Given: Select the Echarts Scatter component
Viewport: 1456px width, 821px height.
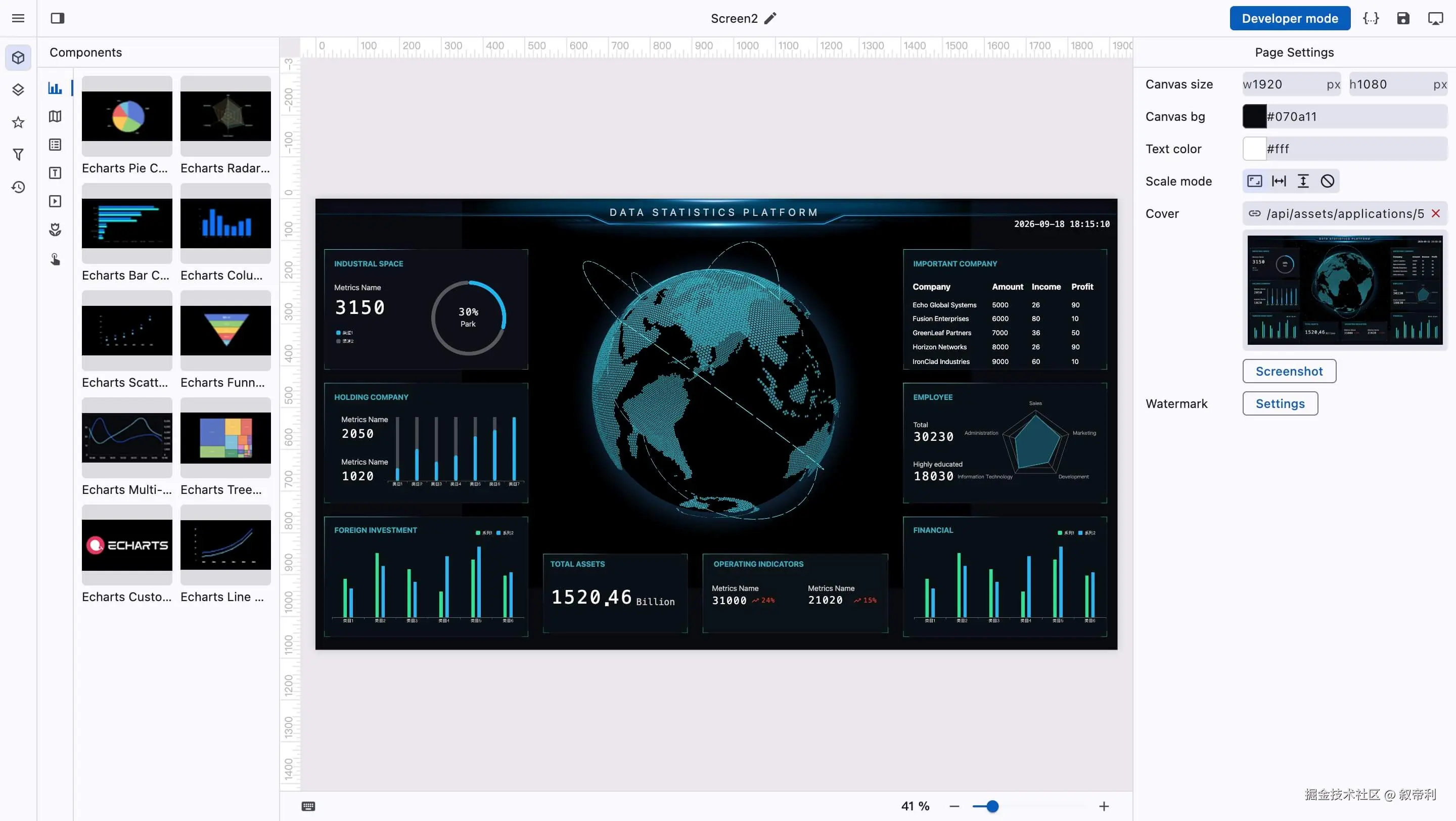Looking at the screenshot, I should 127,340.
